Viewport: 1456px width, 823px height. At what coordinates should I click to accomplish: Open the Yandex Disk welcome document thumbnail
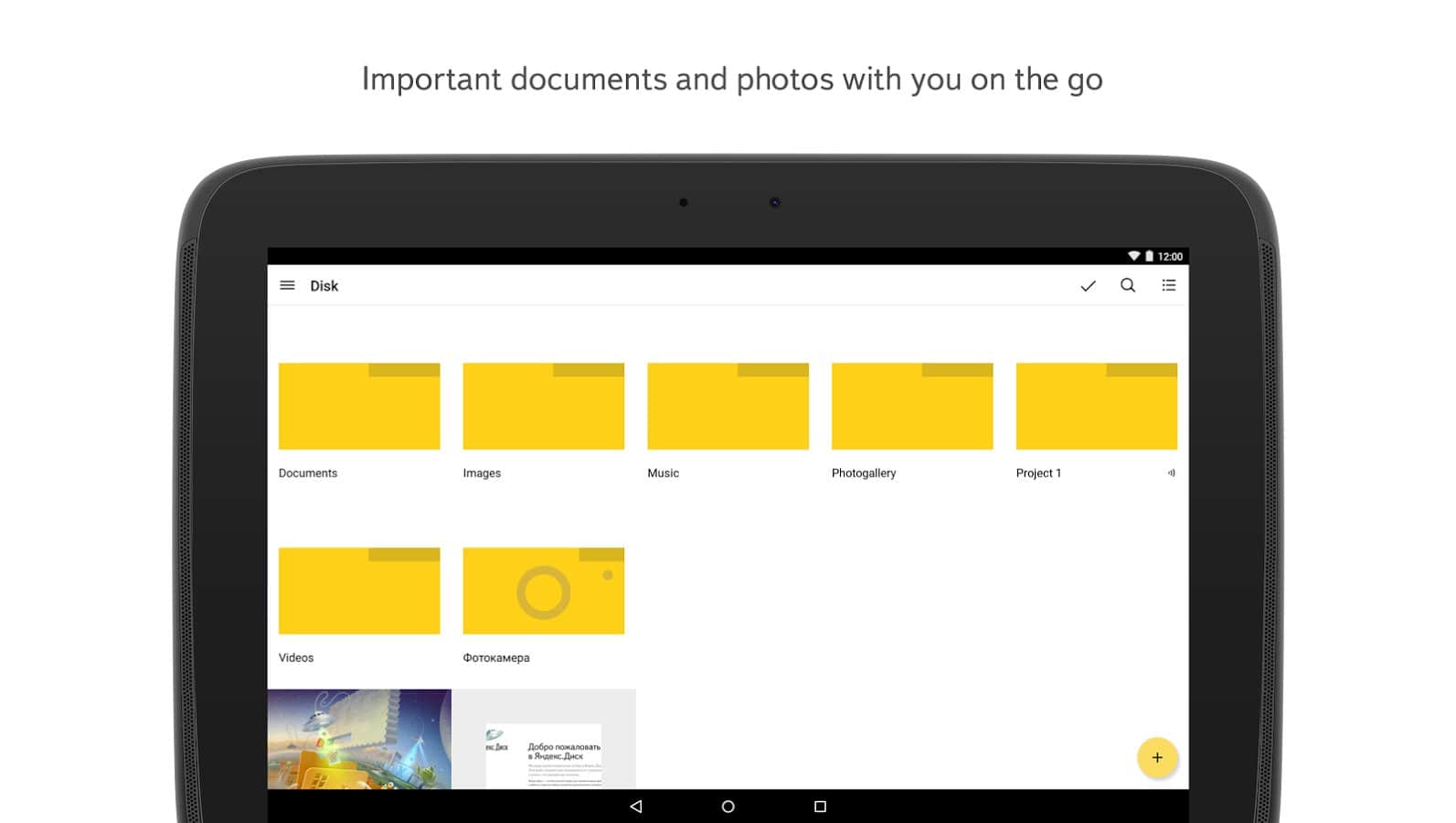[544, 741]
